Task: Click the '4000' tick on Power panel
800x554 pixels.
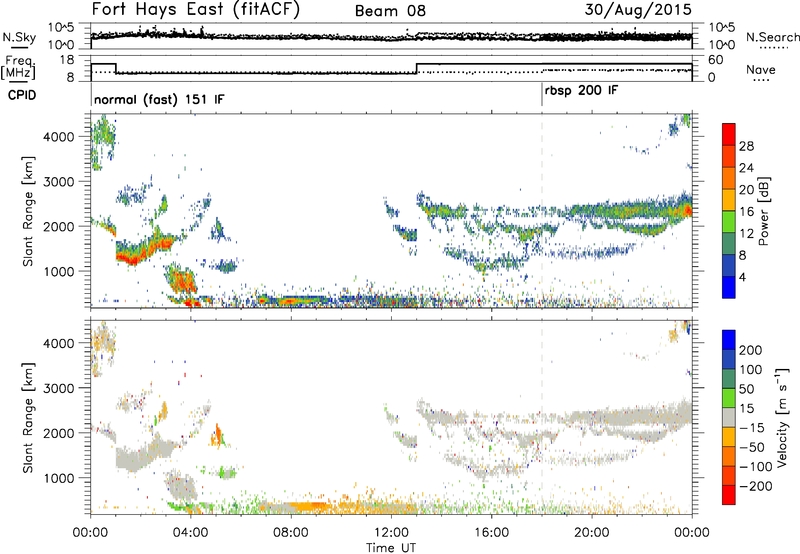Action: coord(58,137)
